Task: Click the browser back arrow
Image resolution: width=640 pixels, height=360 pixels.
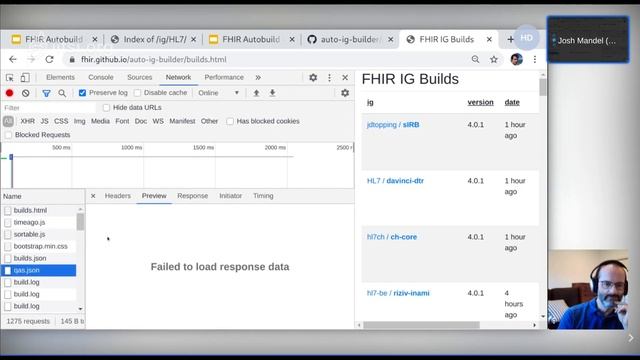Action: coord(13,60)
